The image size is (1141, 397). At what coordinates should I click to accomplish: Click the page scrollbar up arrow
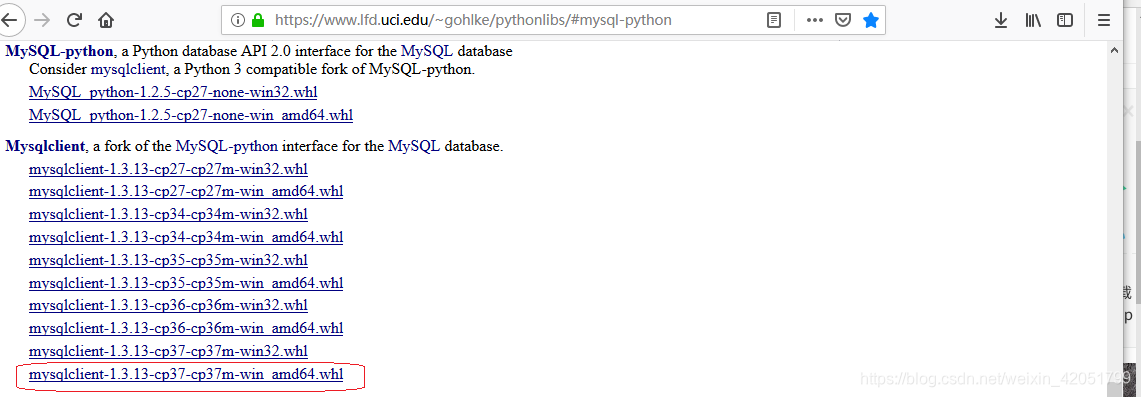click(x=1114, y=49)
